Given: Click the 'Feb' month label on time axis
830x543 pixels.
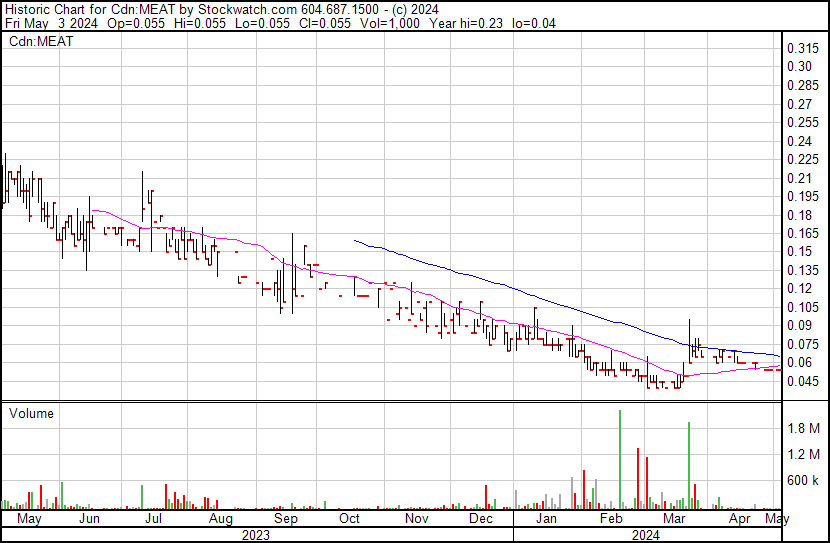Looking at the screenshot, I should click(611, 518).
